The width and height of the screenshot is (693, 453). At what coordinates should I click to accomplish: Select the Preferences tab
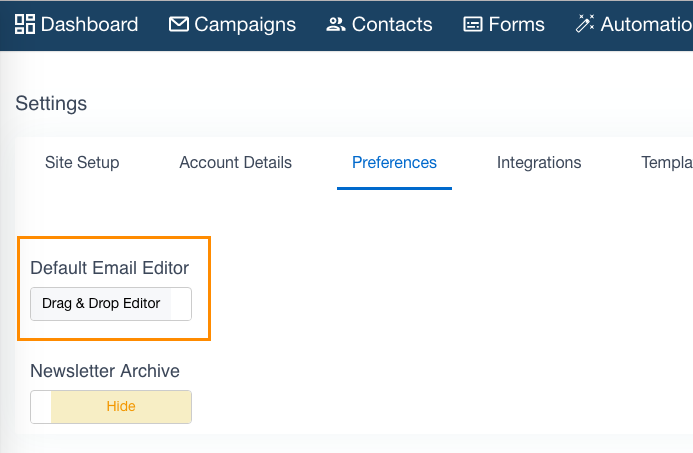394,163
